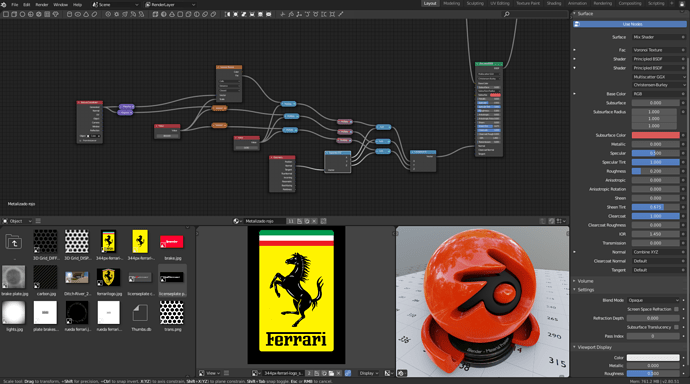Click the torus primitive icon in top toolbar
The height and width of the screenshot is (384, 690).
[78, 14]
